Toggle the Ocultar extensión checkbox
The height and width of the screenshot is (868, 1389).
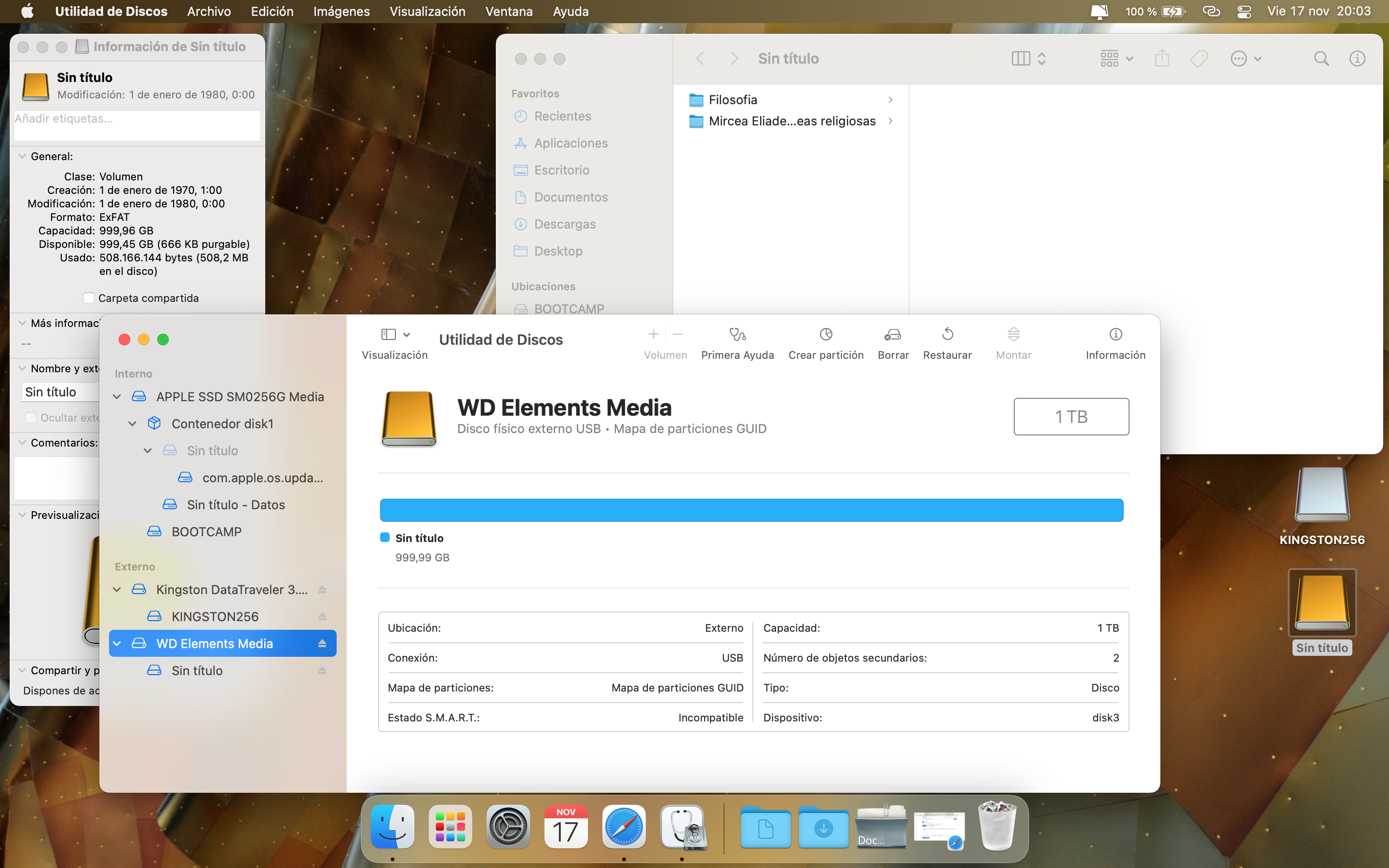(x=31, y=417)
